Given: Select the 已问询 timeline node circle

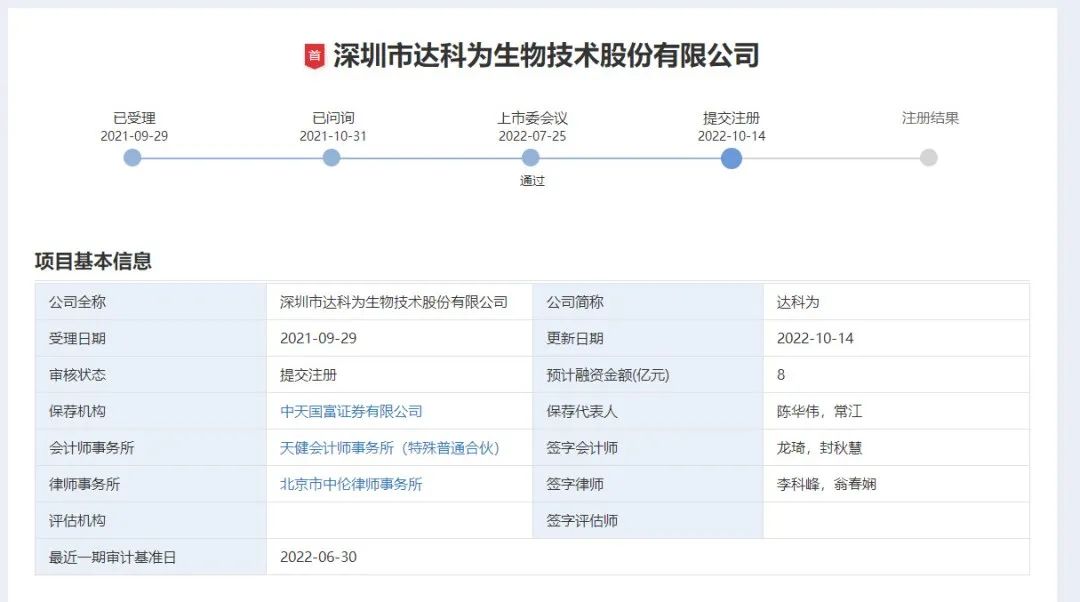Looking at the screenshot, I should click(332, 158).
